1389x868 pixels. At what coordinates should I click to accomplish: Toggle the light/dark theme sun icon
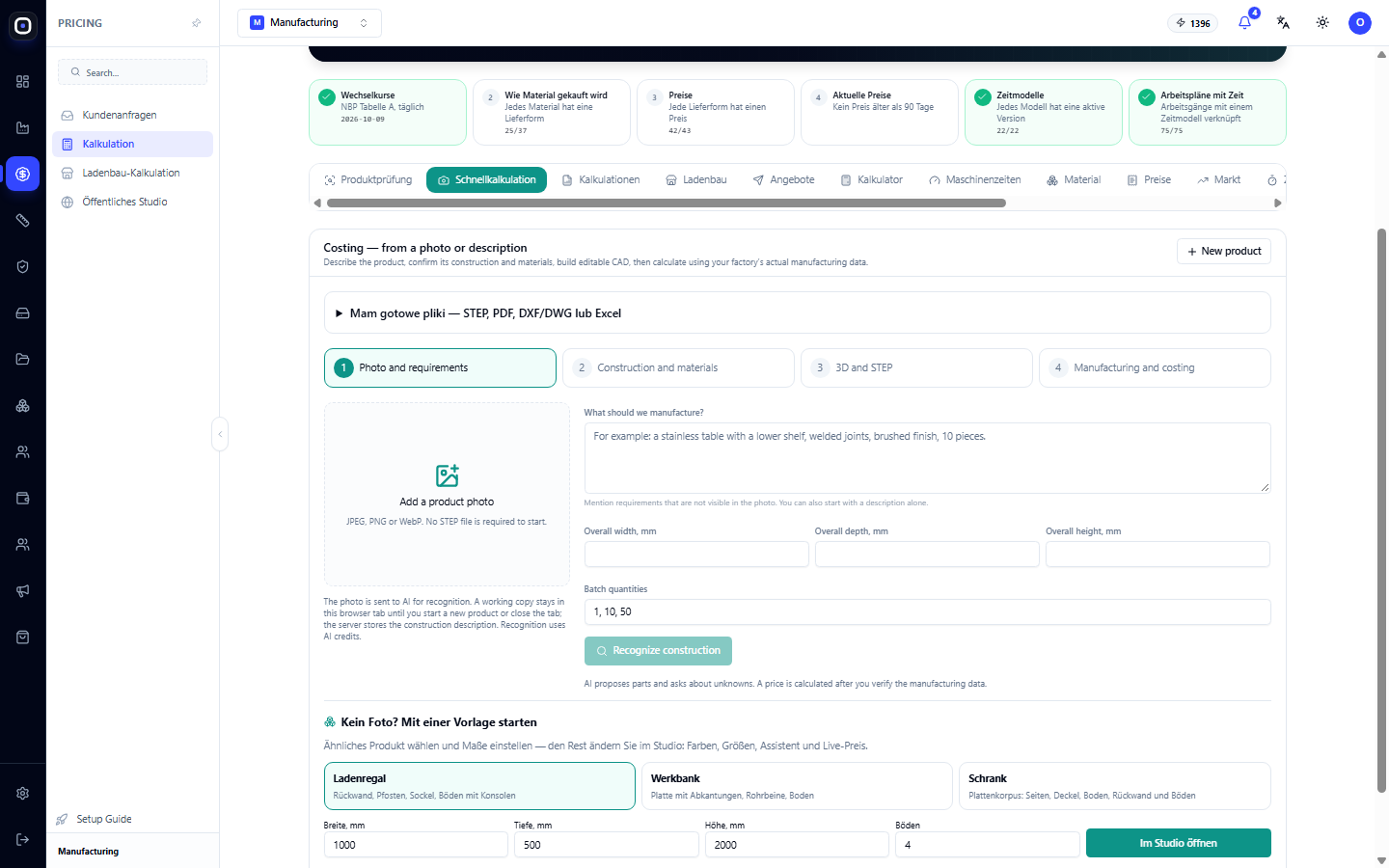pyautogui.click(x=1322, y=22)
